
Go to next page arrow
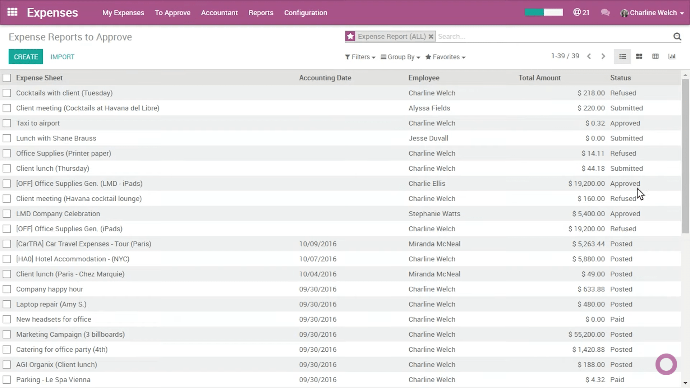(x=603, y=56)
